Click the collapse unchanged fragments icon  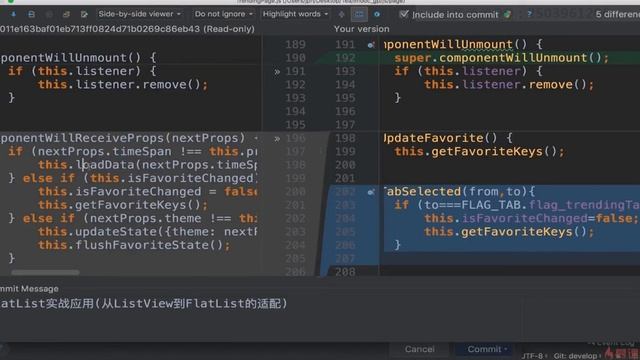(341, 14)
